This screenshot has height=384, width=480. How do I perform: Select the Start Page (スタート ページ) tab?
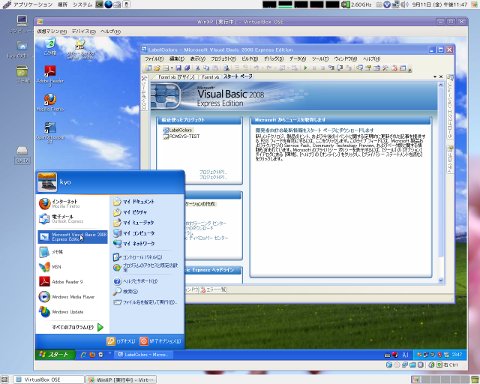point(238,77)
